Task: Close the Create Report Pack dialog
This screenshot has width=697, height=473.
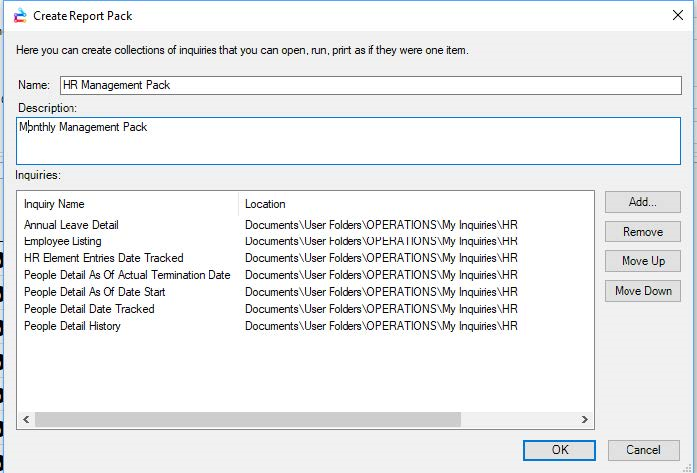Action: click(x=677, y=16)
